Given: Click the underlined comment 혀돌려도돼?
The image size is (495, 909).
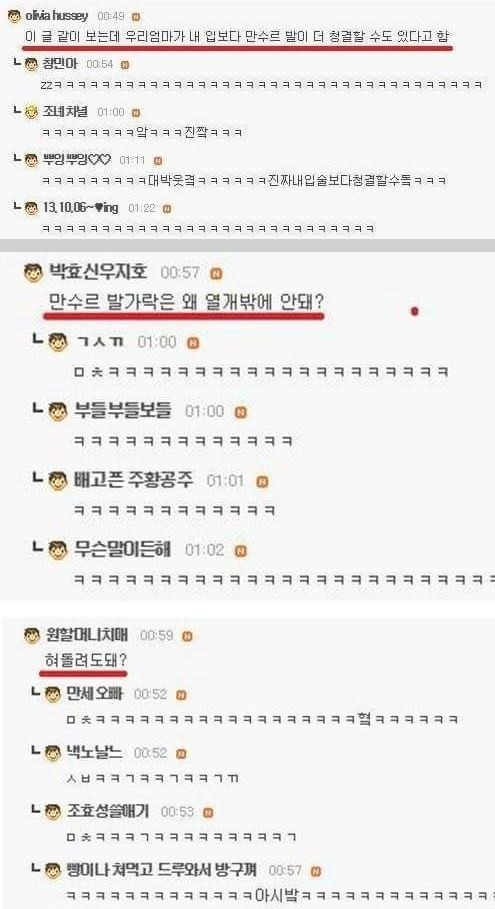Looking at the screenshot, I should click(x=85, y=661).
